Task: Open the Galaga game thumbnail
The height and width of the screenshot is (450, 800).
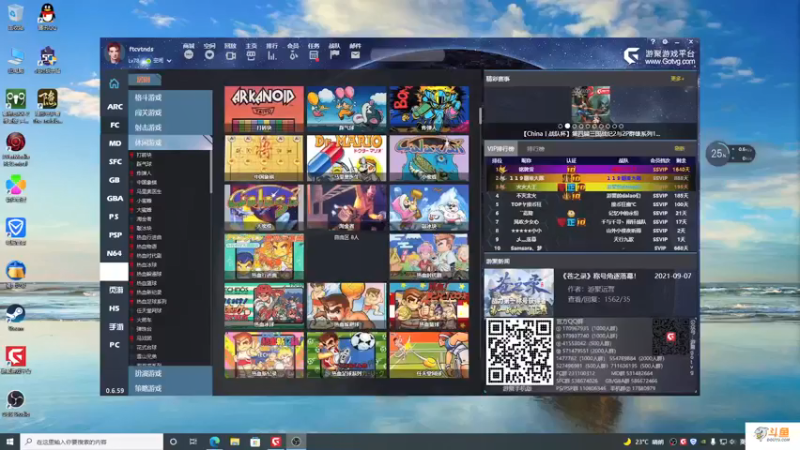Action: pos(264,208)
